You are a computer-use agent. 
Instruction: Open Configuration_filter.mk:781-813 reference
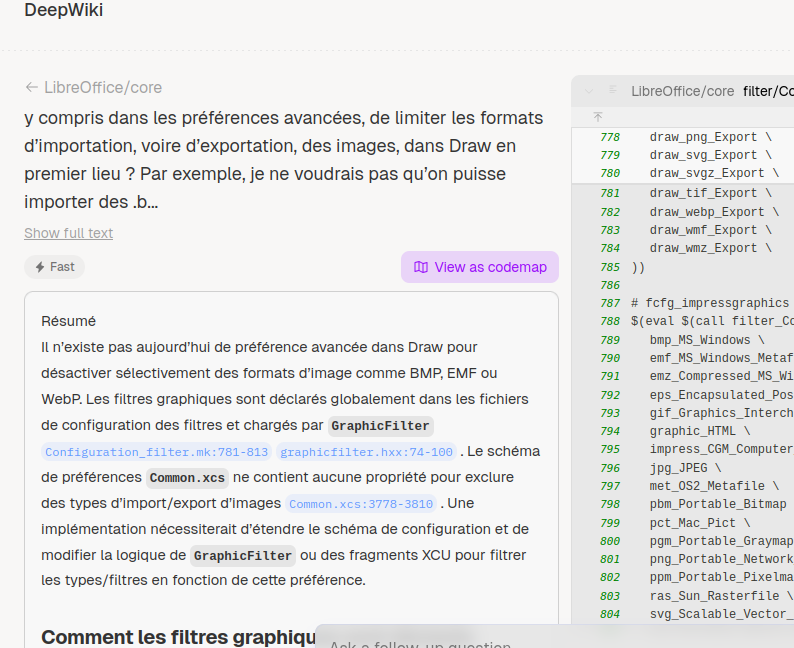tap(156, 452)
